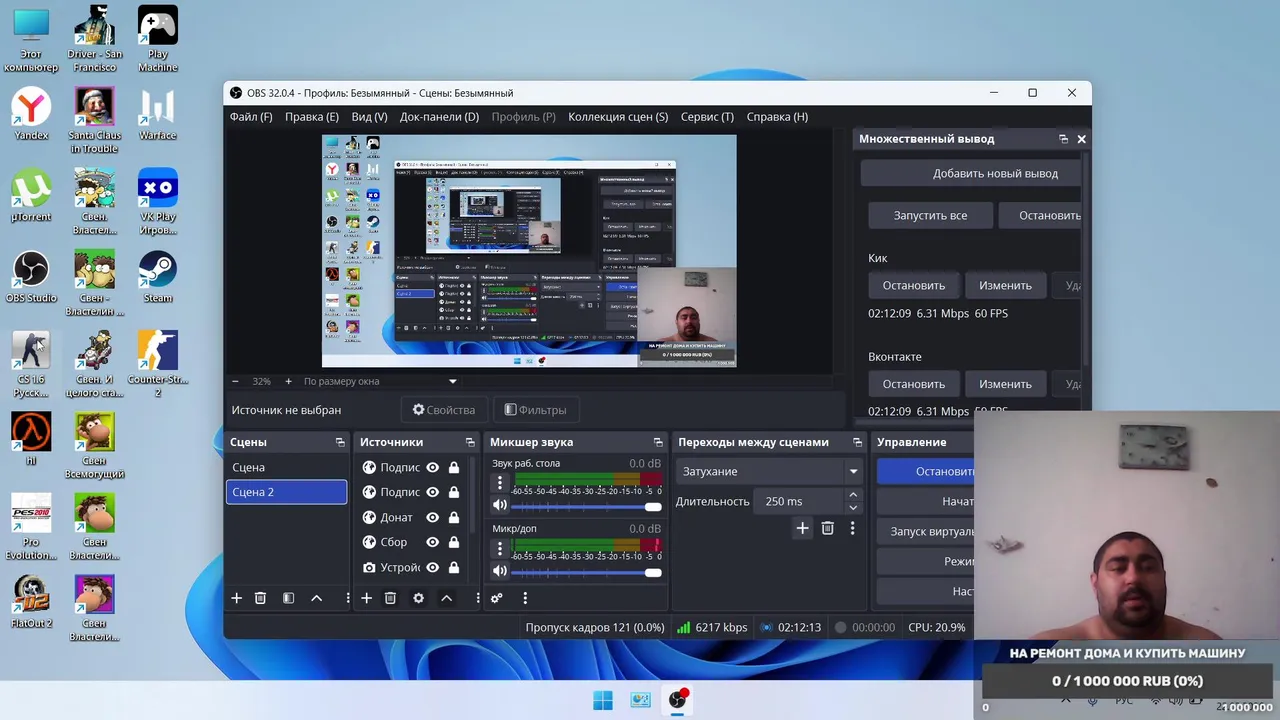Adjust the Звук раб. стола volume slider
1280x720 pixels.
[587, 507]
